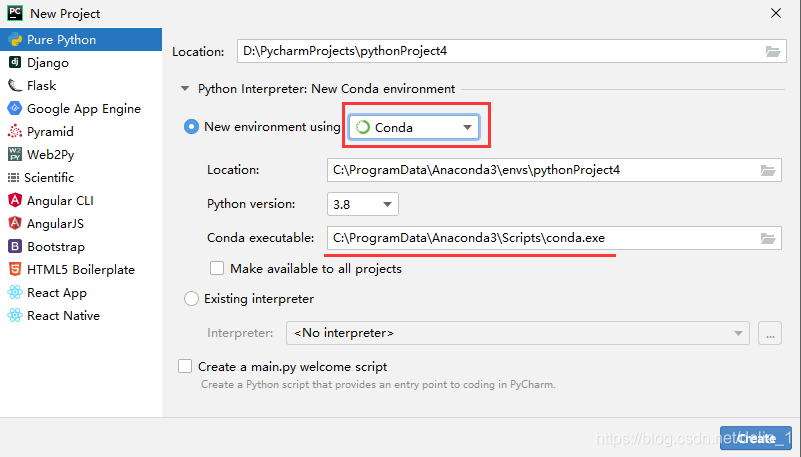Image resolution: width=801 pixels, height=457 pixels.
Task: Select Pyramid project type
Action: (81, 132)
